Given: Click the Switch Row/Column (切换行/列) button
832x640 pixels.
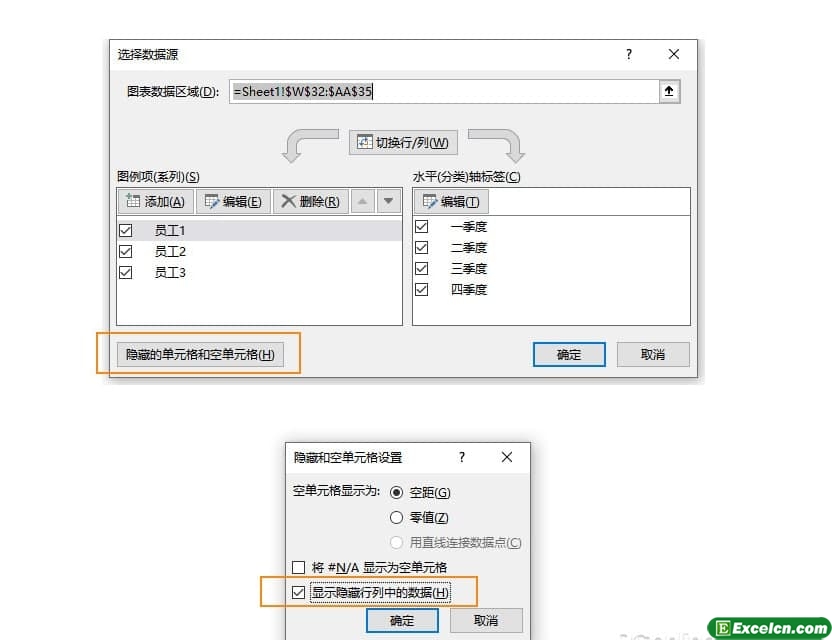Looking at the screenshot, I should (x=403, y=143).
